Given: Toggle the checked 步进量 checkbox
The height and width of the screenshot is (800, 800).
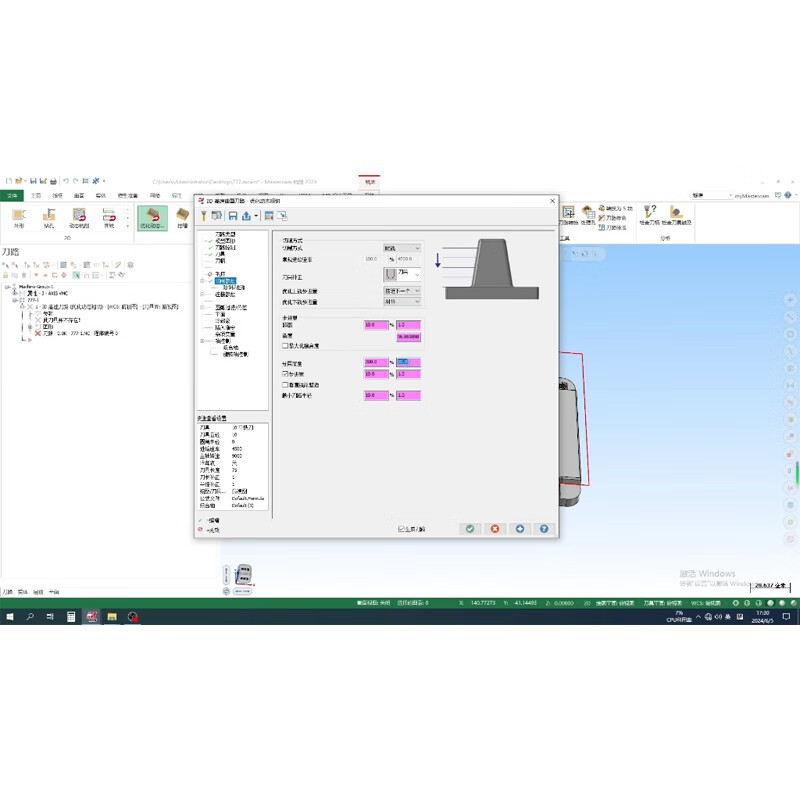Looking at the screenshot, I should point(285,374).
